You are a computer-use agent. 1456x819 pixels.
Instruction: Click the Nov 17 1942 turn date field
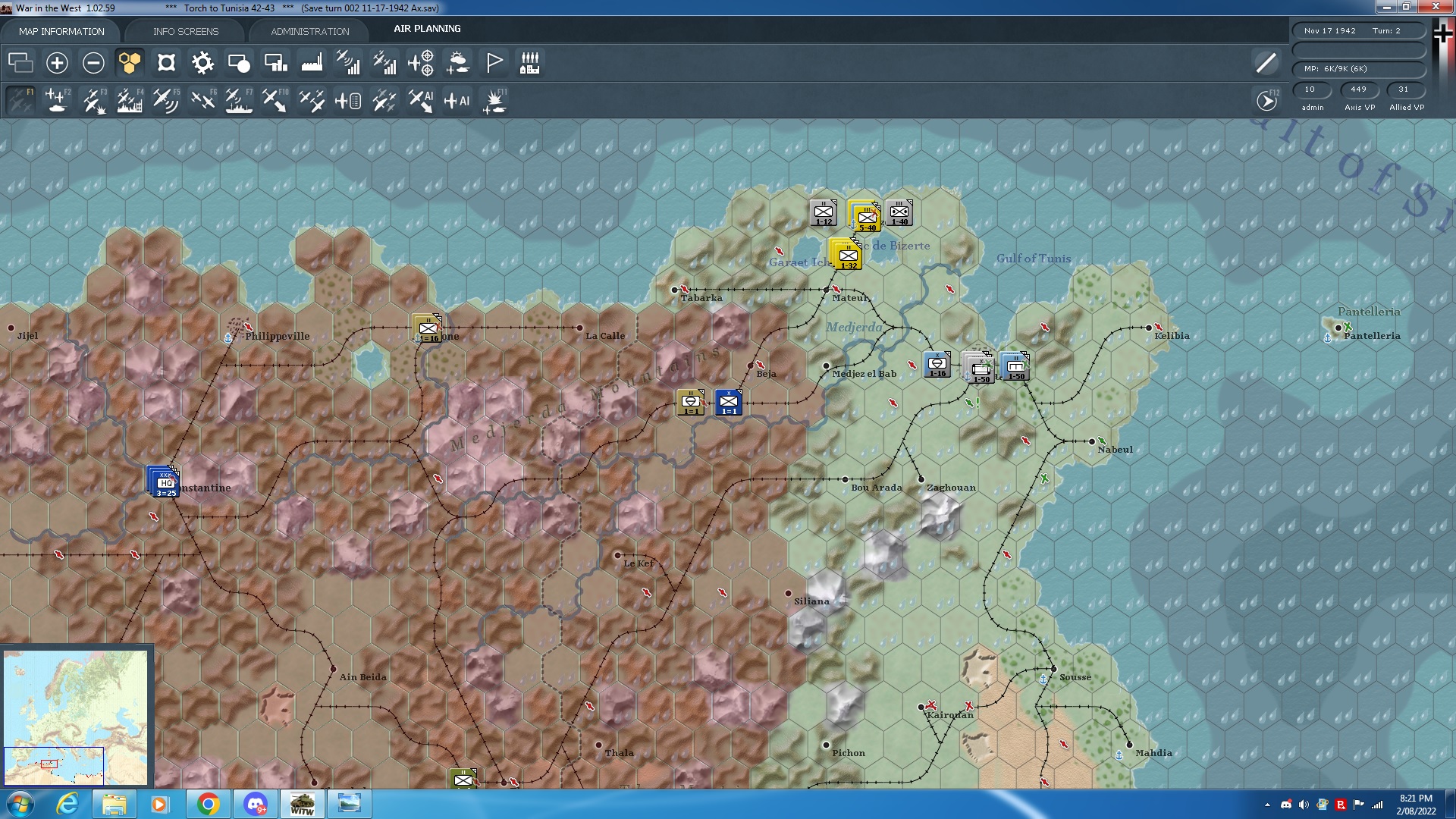pyautogui.click(x=1359, y=31)
